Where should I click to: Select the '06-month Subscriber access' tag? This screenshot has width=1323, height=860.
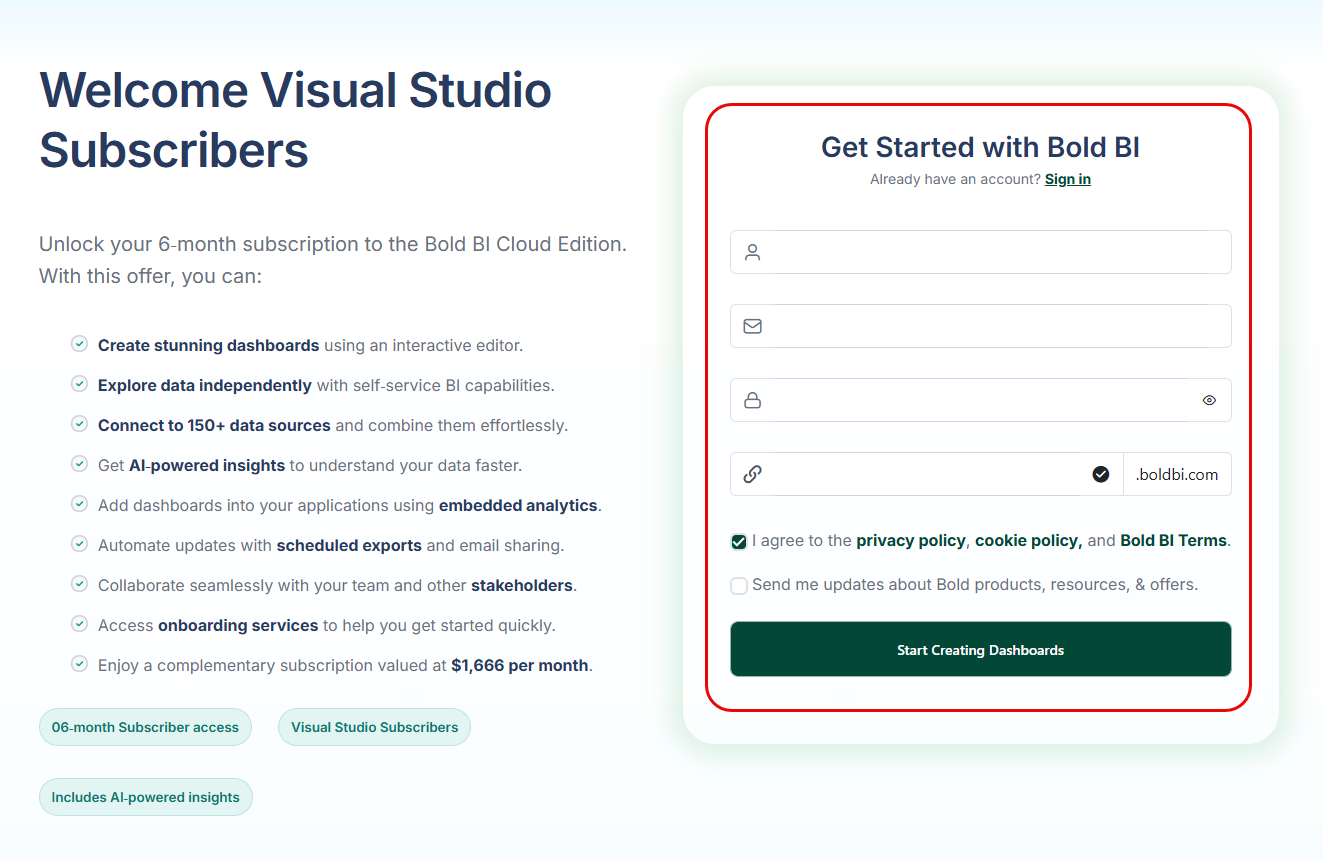tap(145, 727)
